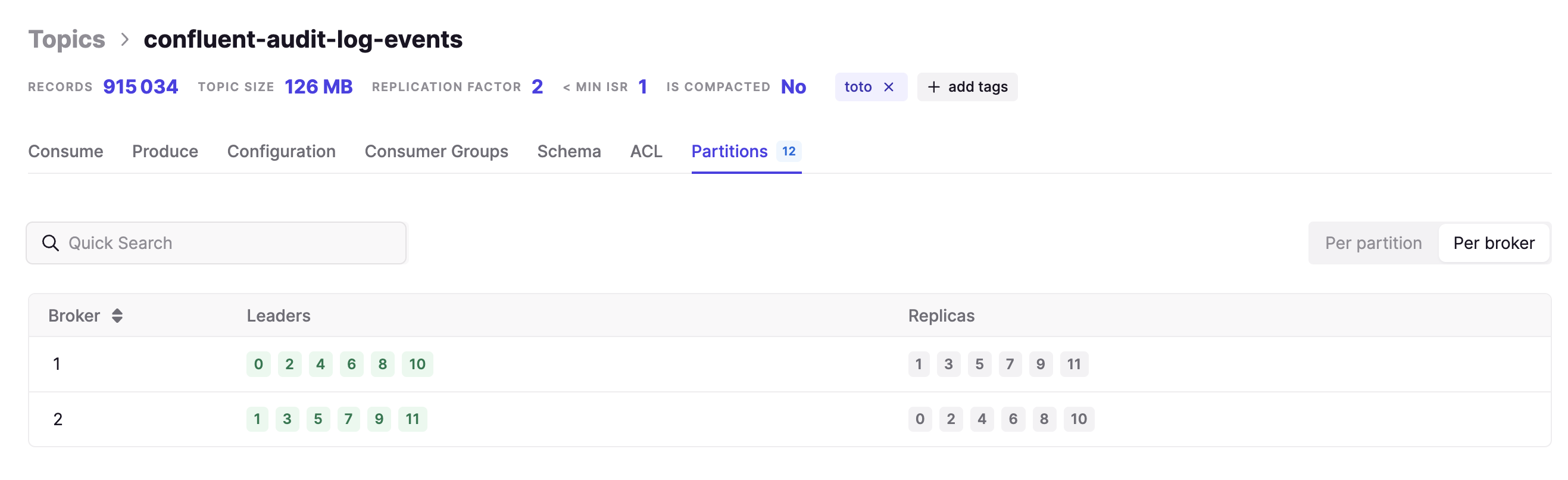Click the magnifier icon in Quick Search
This screenshot has width=1568, height=480.
(x=51, y=243)
